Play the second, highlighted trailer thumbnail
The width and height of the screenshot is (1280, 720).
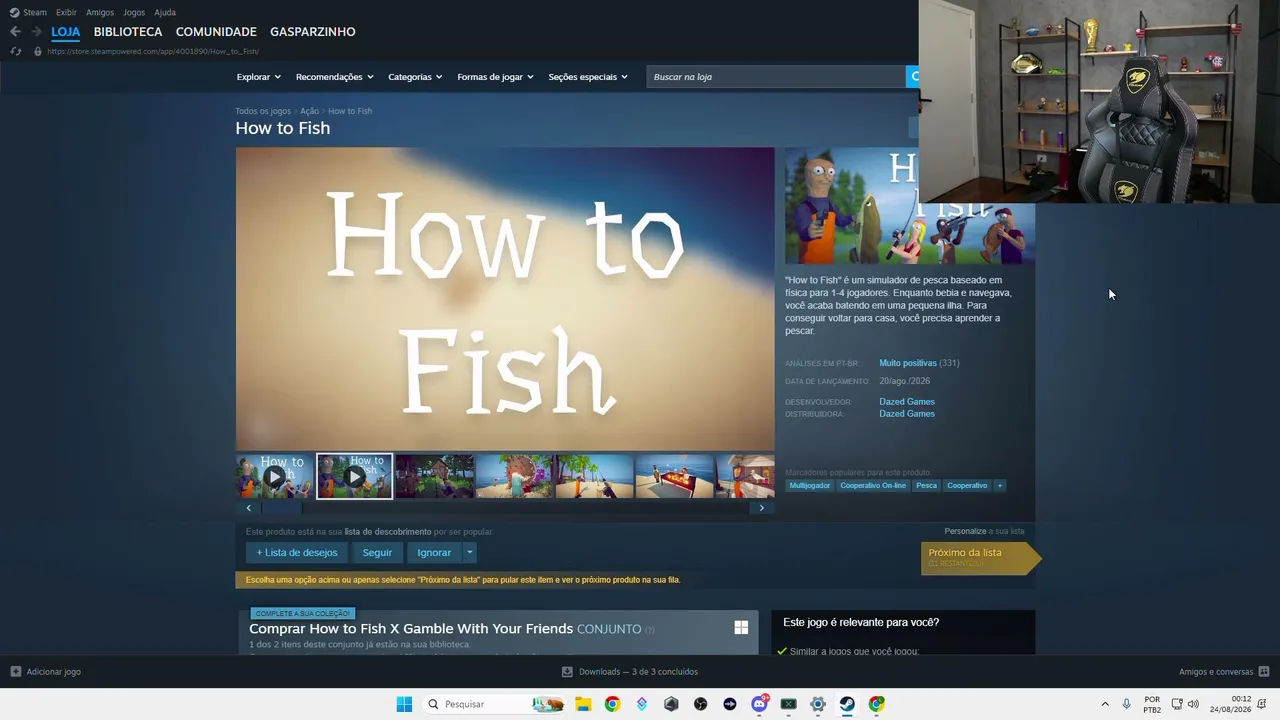(355, 476)
